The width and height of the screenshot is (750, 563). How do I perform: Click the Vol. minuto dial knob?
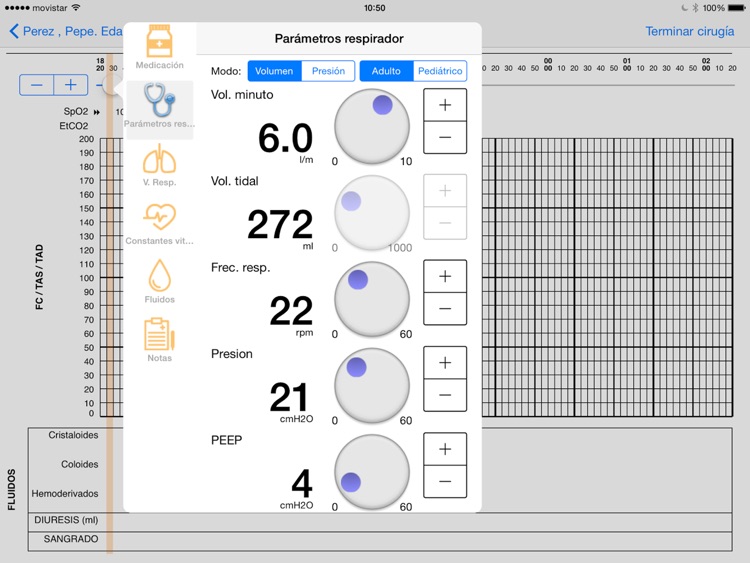pyautogui.click(x=383, y=105)
